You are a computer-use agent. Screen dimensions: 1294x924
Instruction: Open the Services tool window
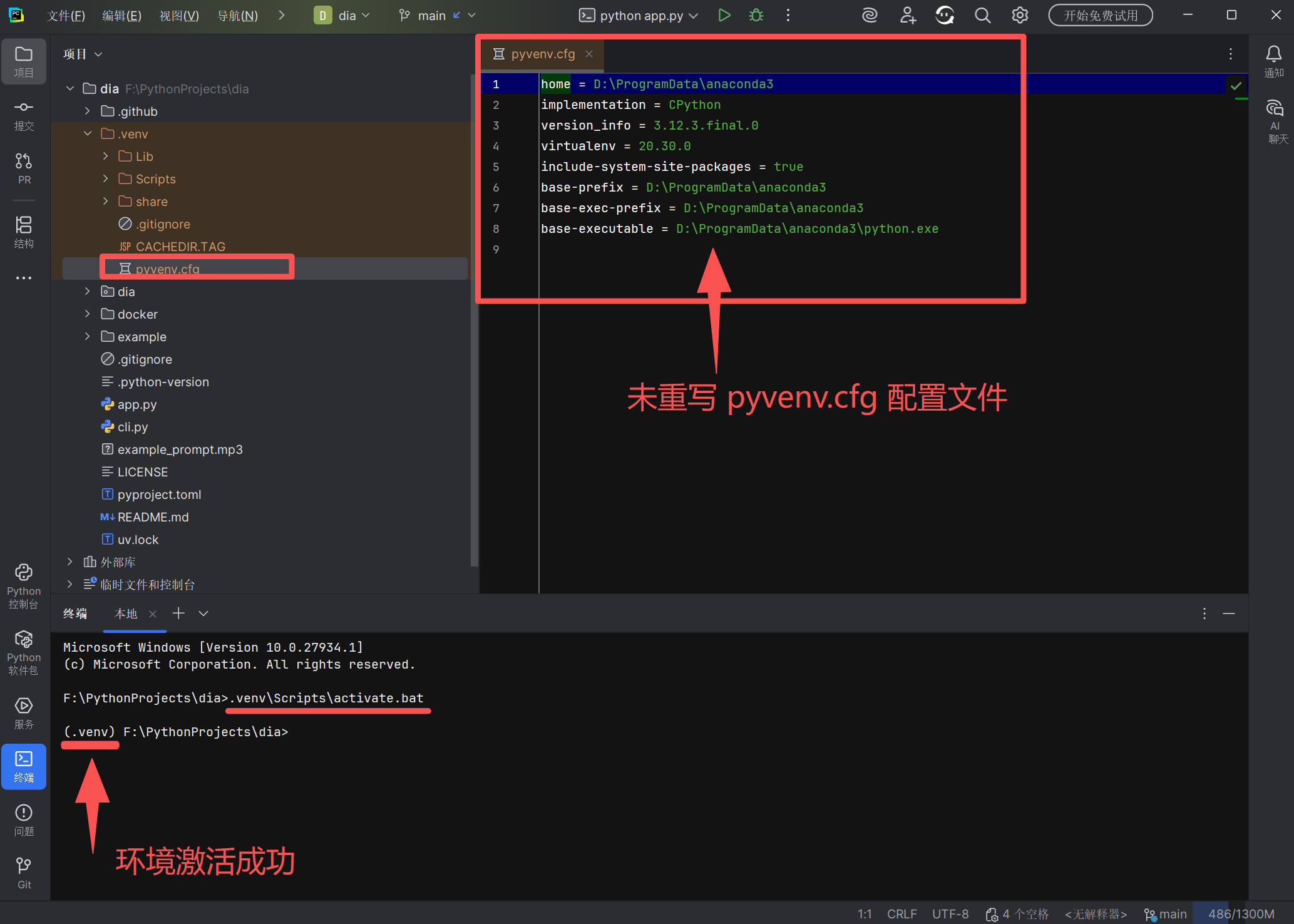coord(24,714)
